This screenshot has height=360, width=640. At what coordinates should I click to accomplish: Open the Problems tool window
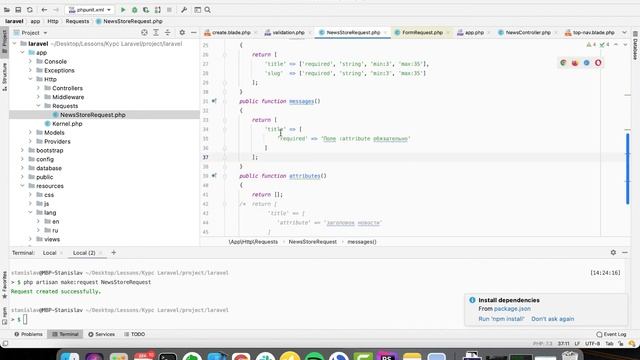point(28,334)
